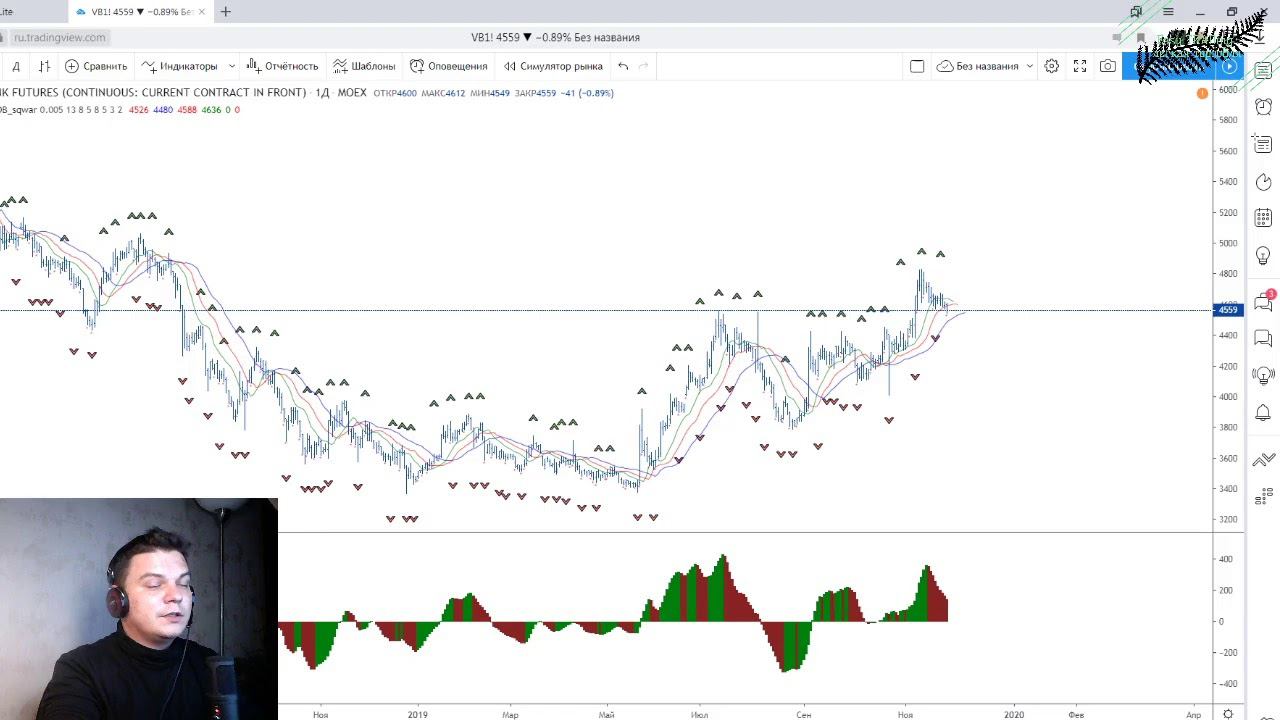Click the 2019 label on time axis
The image size is (1280, 720).
(418, 714)
